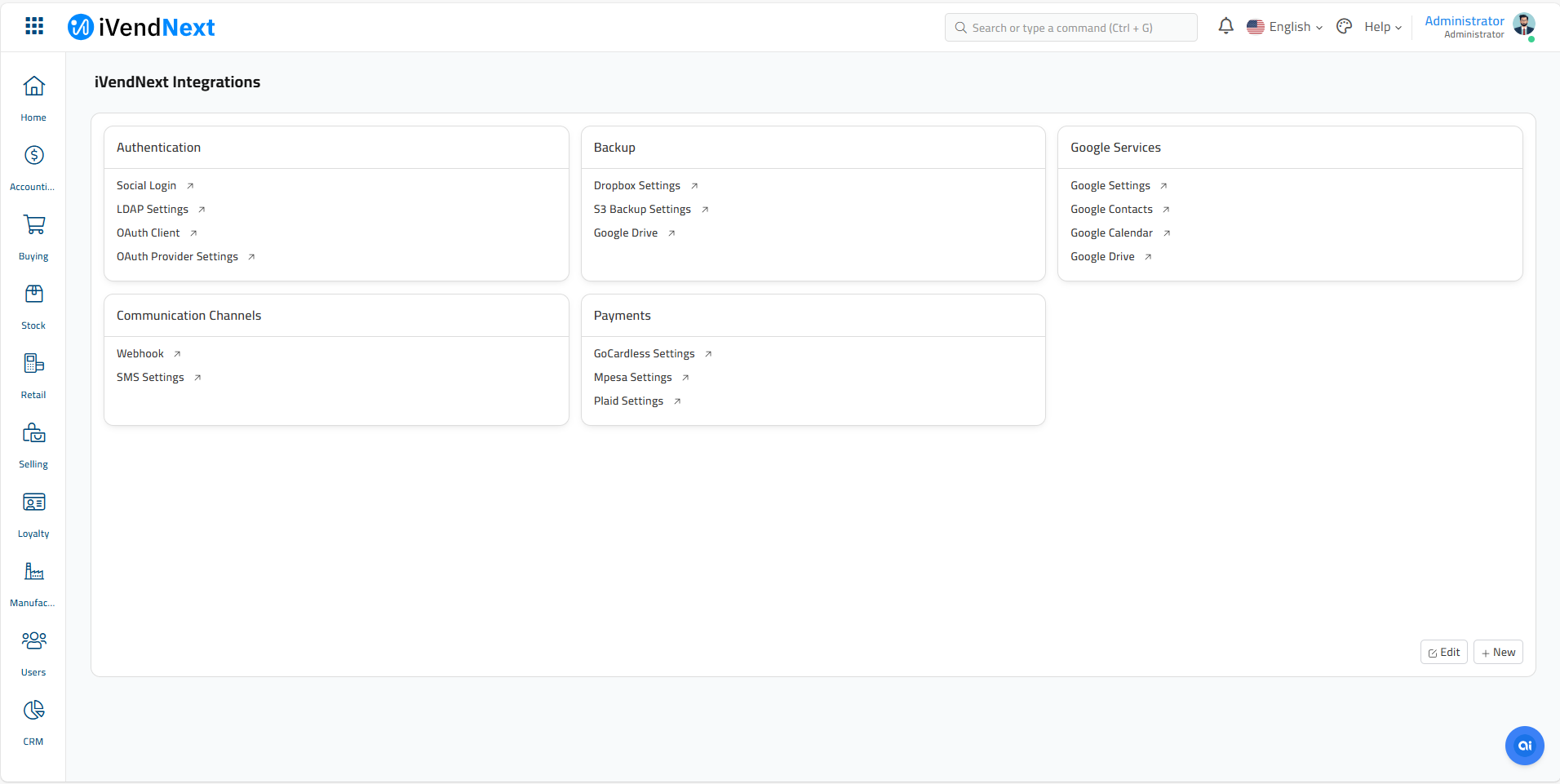The height and width of the screenshot is (784, 1560).
Task: Click the New button
Action: point(1498,653)
